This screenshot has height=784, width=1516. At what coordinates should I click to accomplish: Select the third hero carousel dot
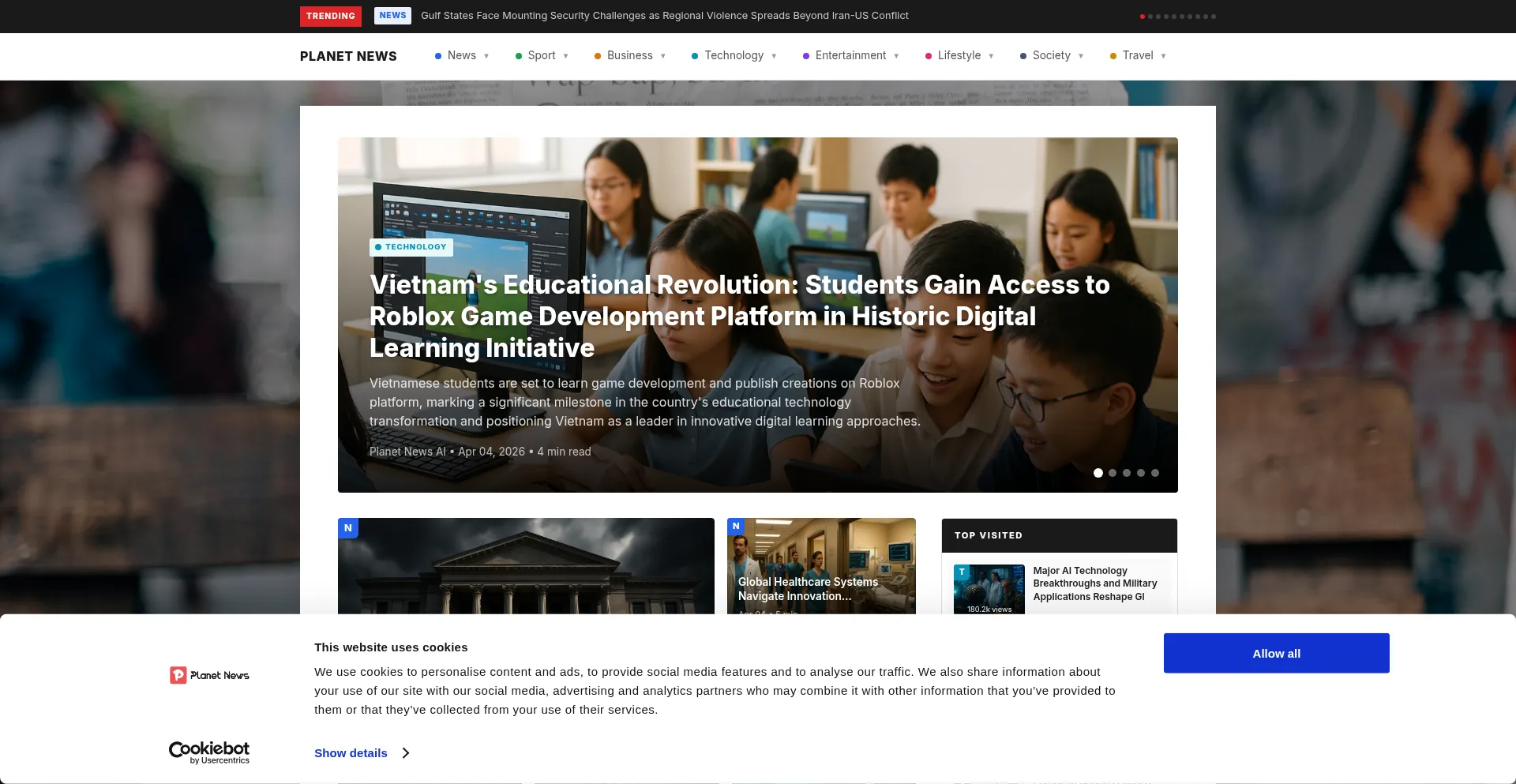1127,473
